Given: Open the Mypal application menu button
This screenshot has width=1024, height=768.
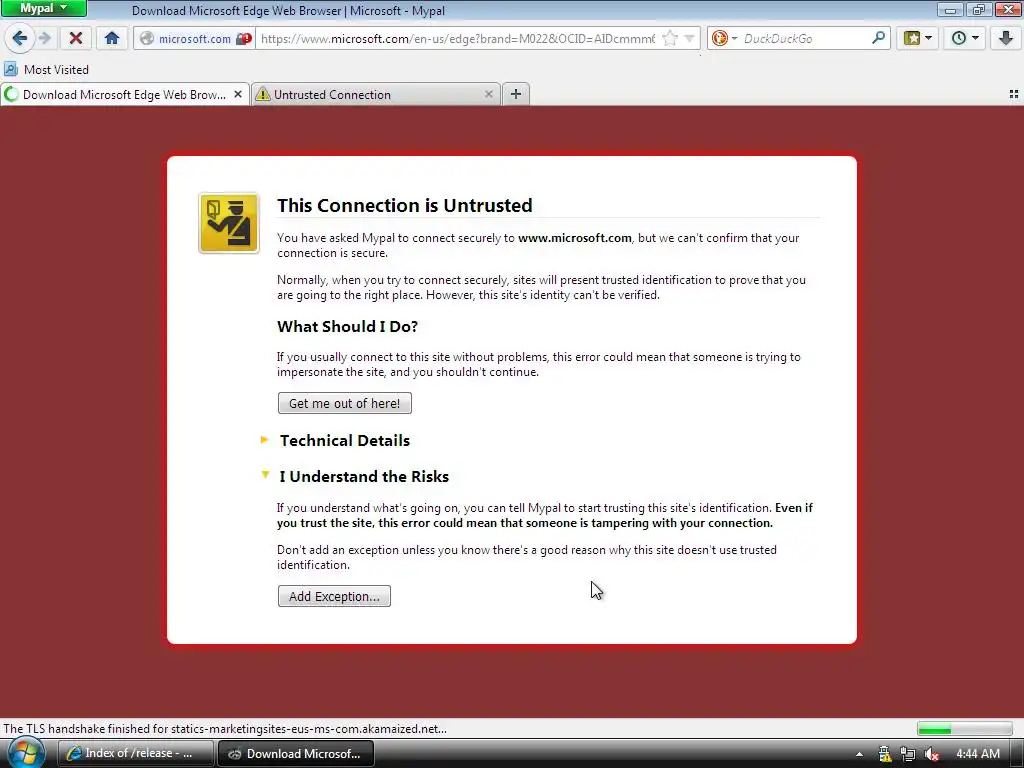Looking at the screenshot, I should [43, 8].
